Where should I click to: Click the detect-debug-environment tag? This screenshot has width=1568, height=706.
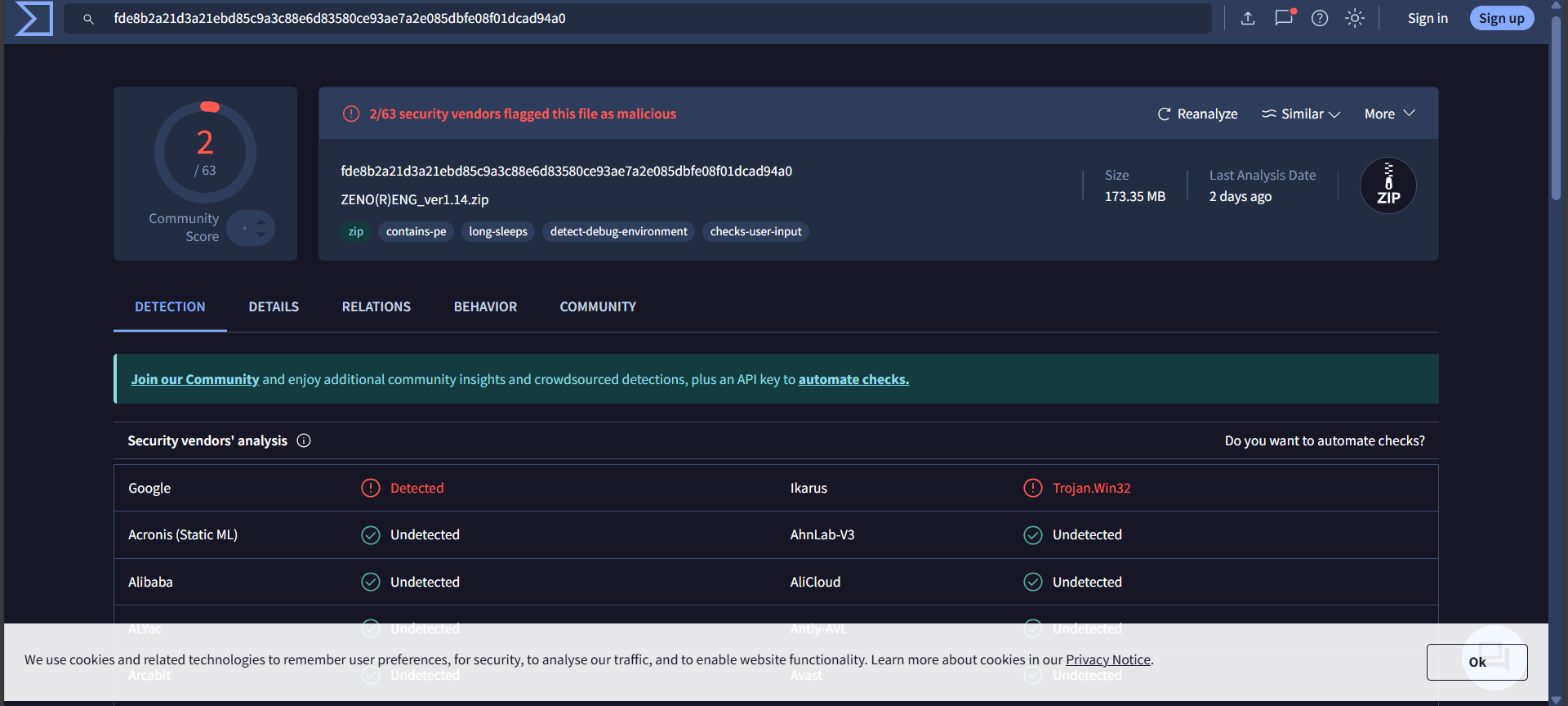pyautogui.click(x=618, y=231)
